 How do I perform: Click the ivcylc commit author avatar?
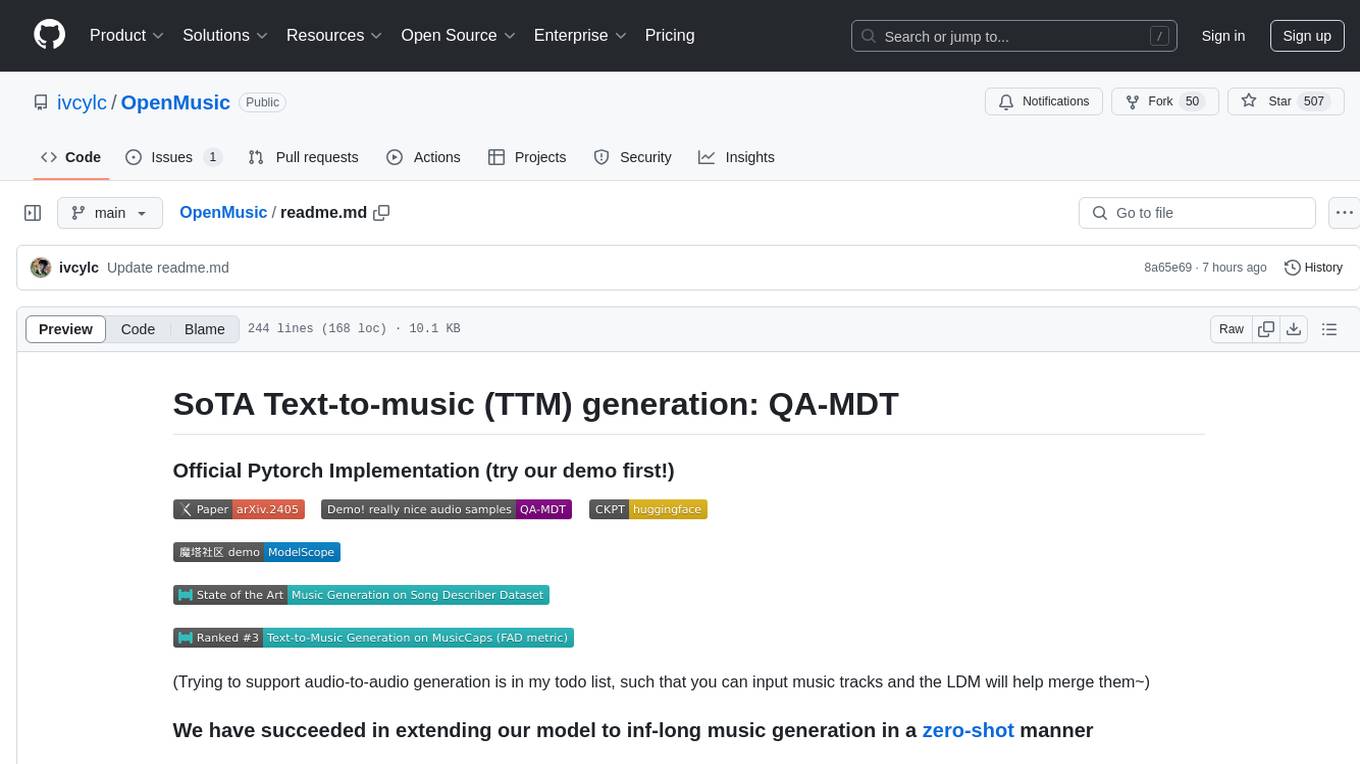tap(41, 268)
